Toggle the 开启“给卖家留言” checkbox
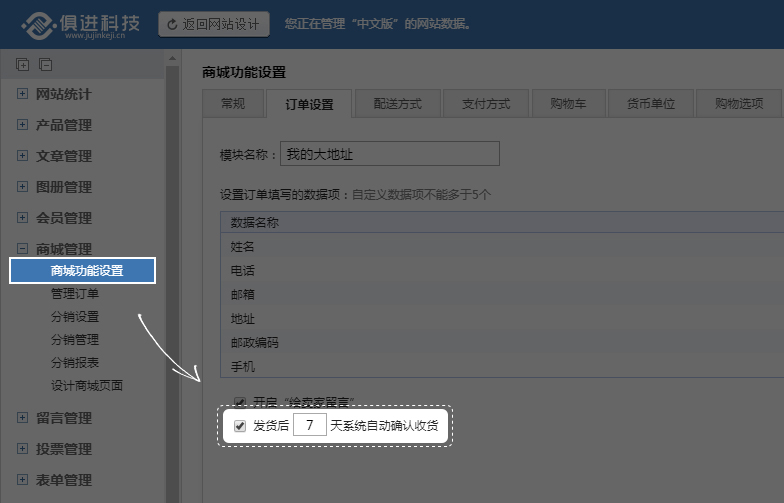Screen dimensions: 784x503 240,401
